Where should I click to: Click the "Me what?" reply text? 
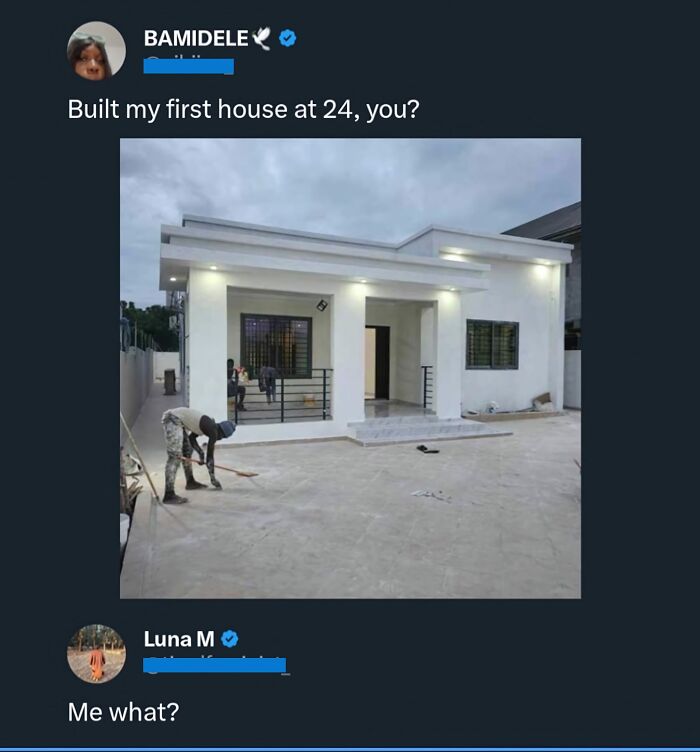[x=123, y=711]
